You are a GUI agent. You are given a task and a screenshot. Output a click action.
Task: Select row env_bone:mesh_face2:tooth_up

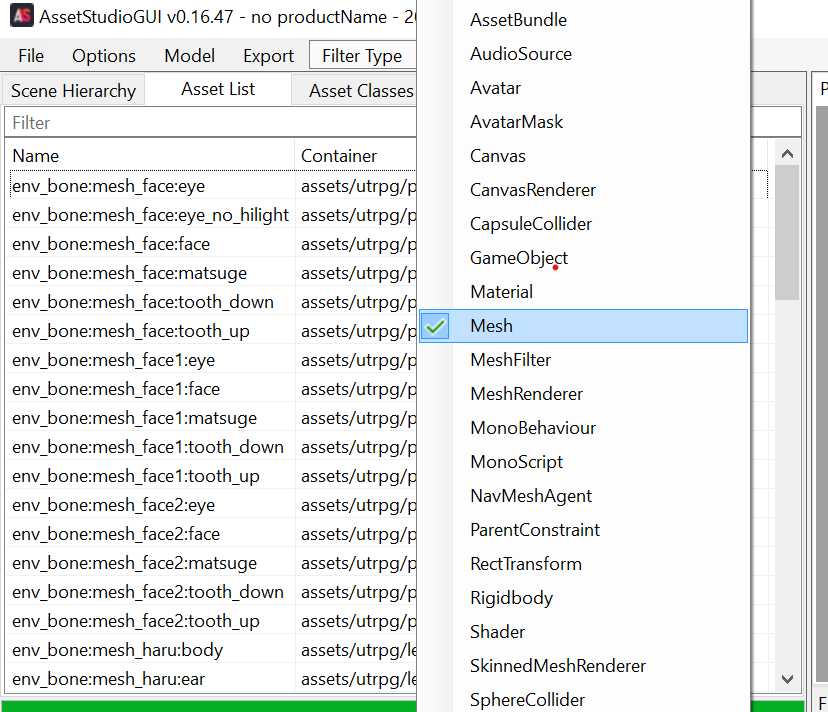[211, 621]
